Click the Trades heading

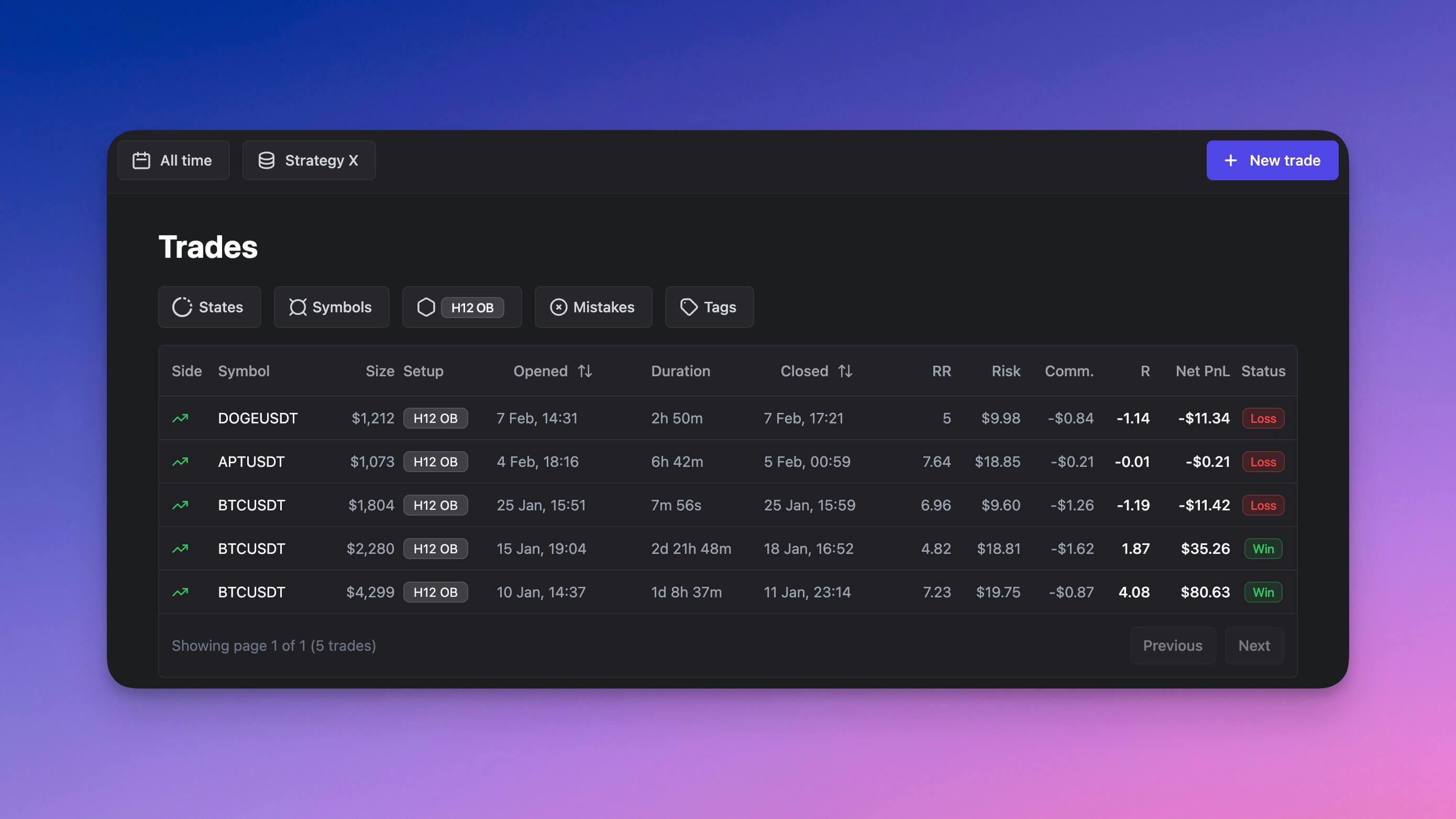[x=208, y=247]
